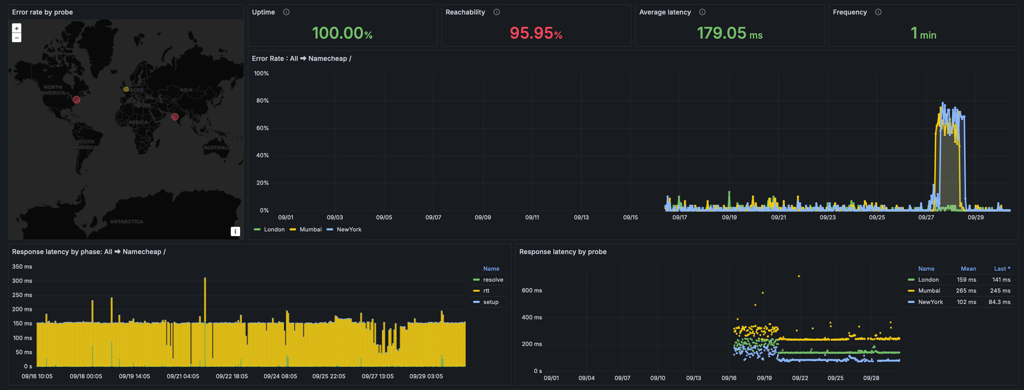The image size is (1024, 390).
Task: Click the Reachability info icon
Action: pos(496,12)
